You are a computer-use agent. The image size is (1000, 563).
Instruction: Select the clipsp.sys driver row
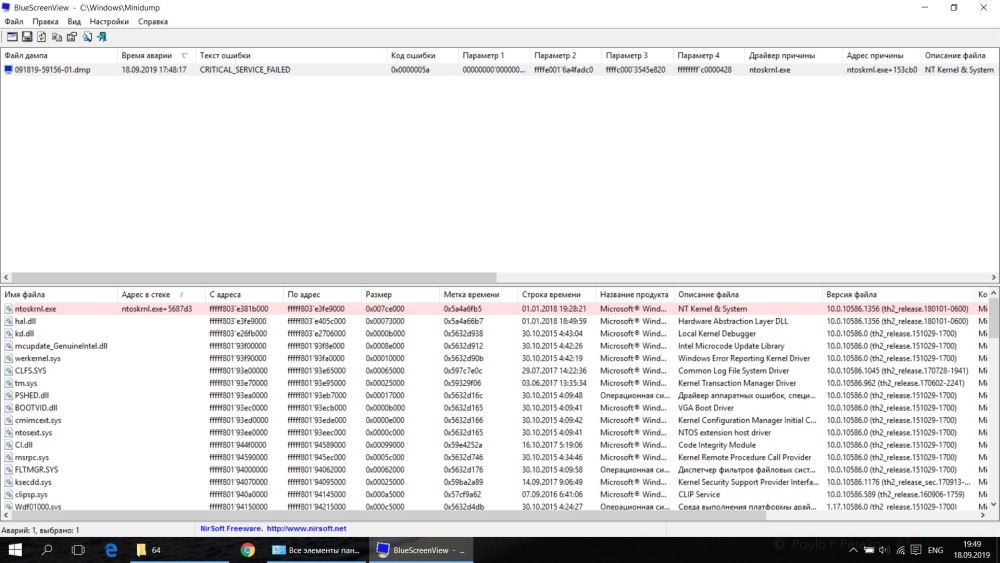(494, 495)
